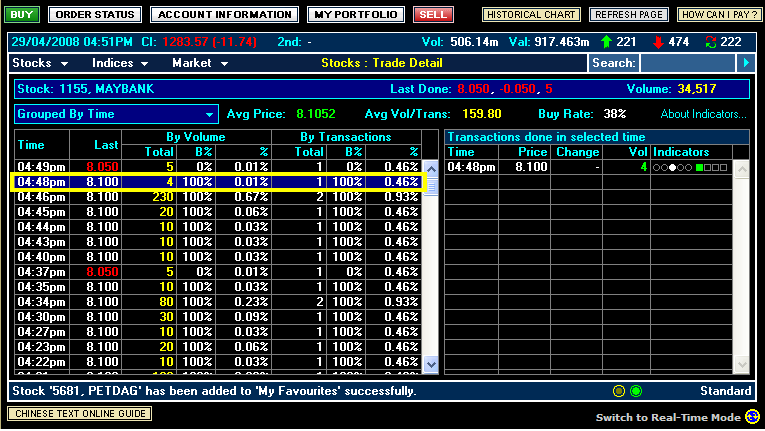Screen dimensions: 765x431
Task: Click the yellow status light indicator
Action: point(619,391)
